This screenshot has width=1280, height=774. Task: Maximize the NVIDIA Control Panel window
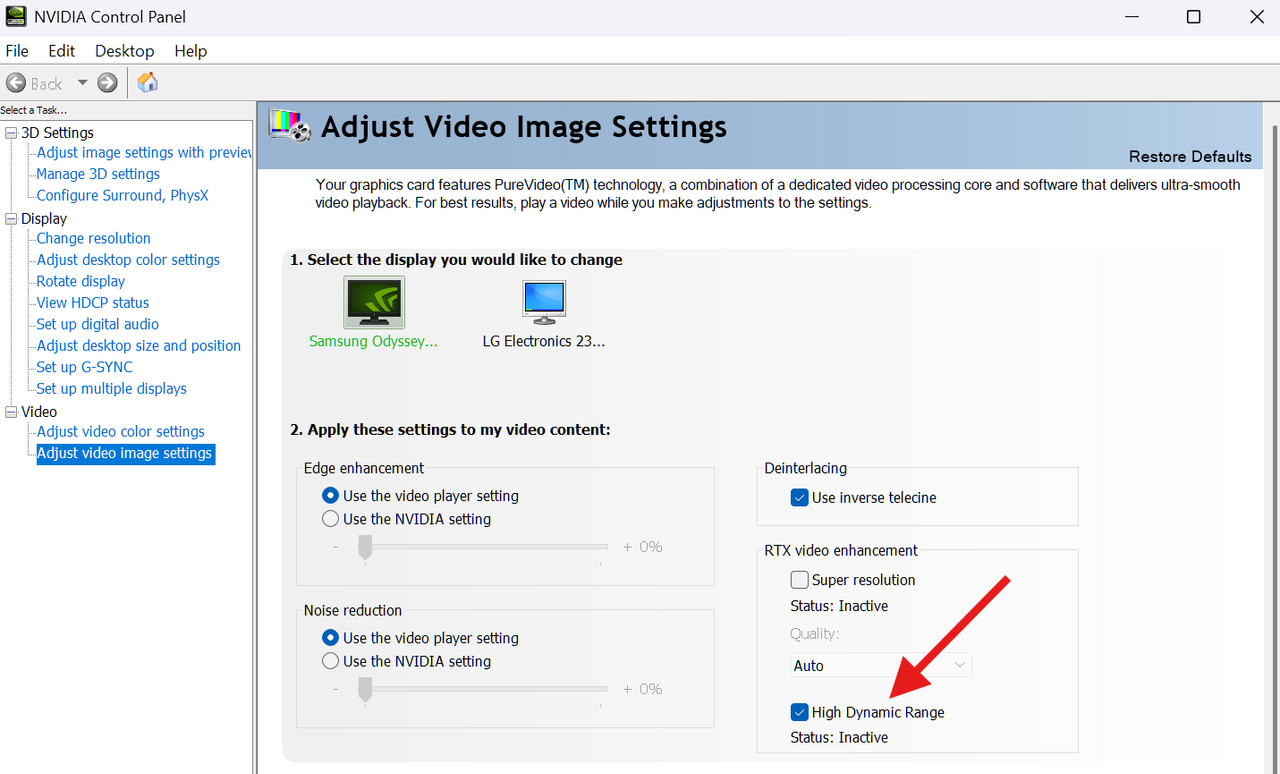[1193, 17]
